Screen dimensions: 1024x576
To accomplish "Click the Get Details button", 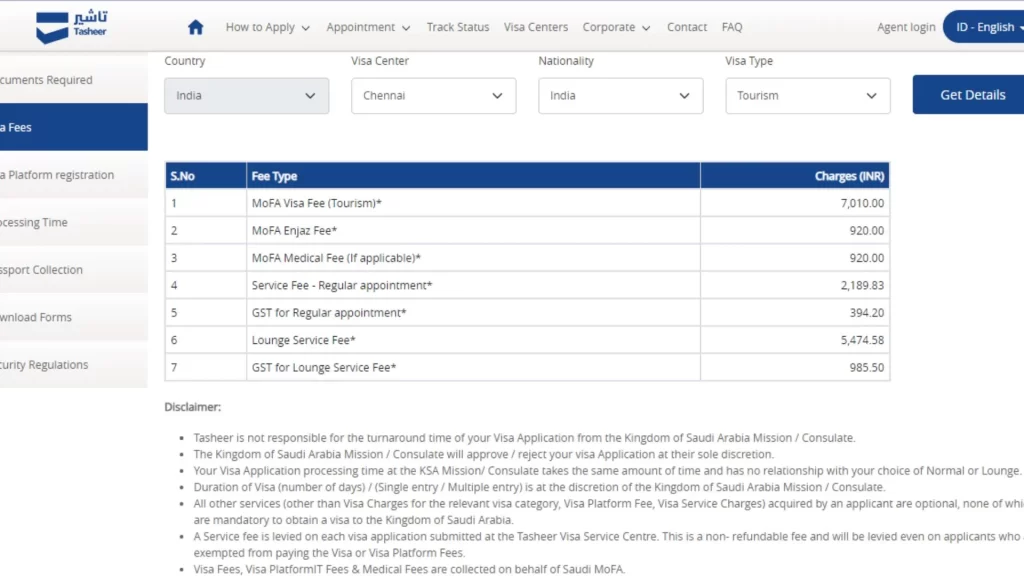I will point(972,95).
